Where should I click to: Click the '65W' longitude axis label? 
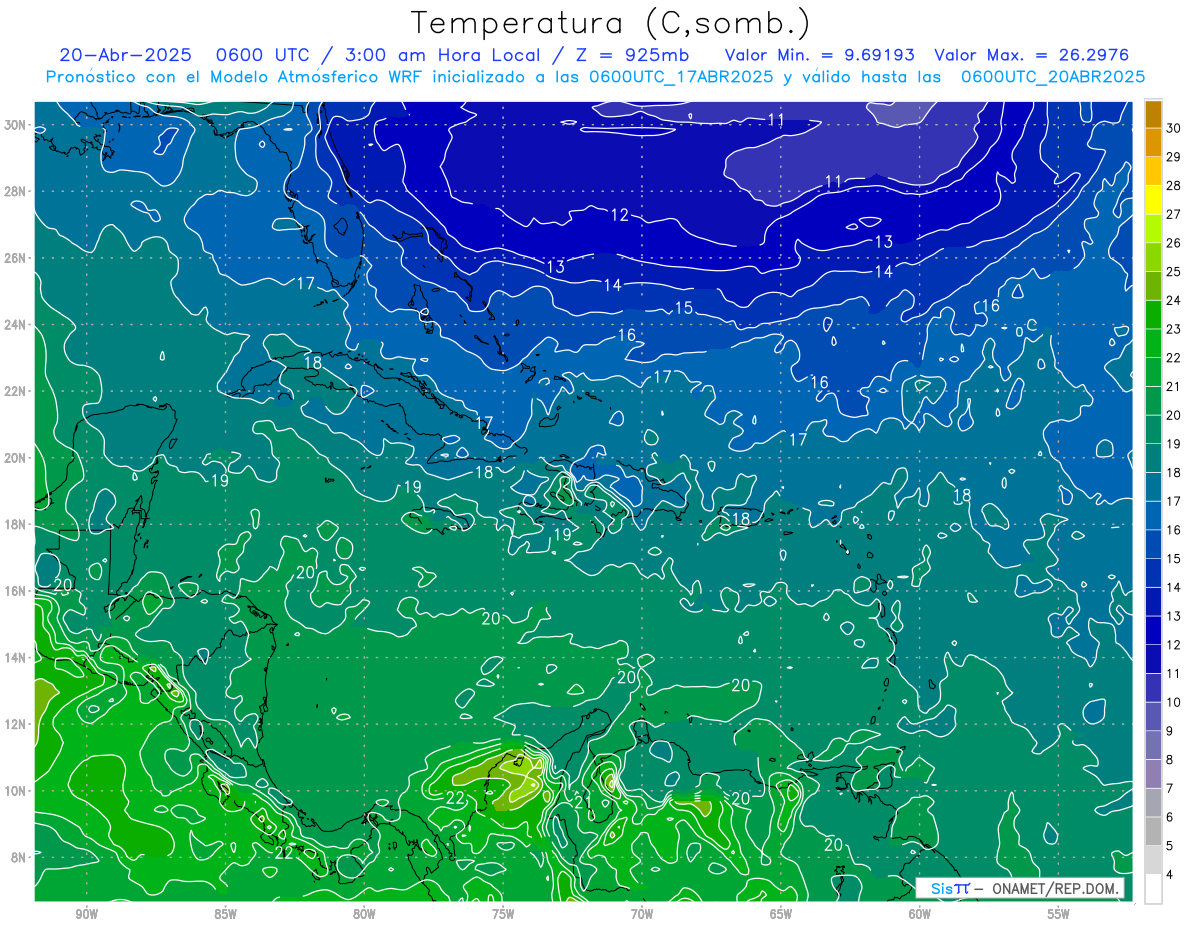tap(781, 914)
